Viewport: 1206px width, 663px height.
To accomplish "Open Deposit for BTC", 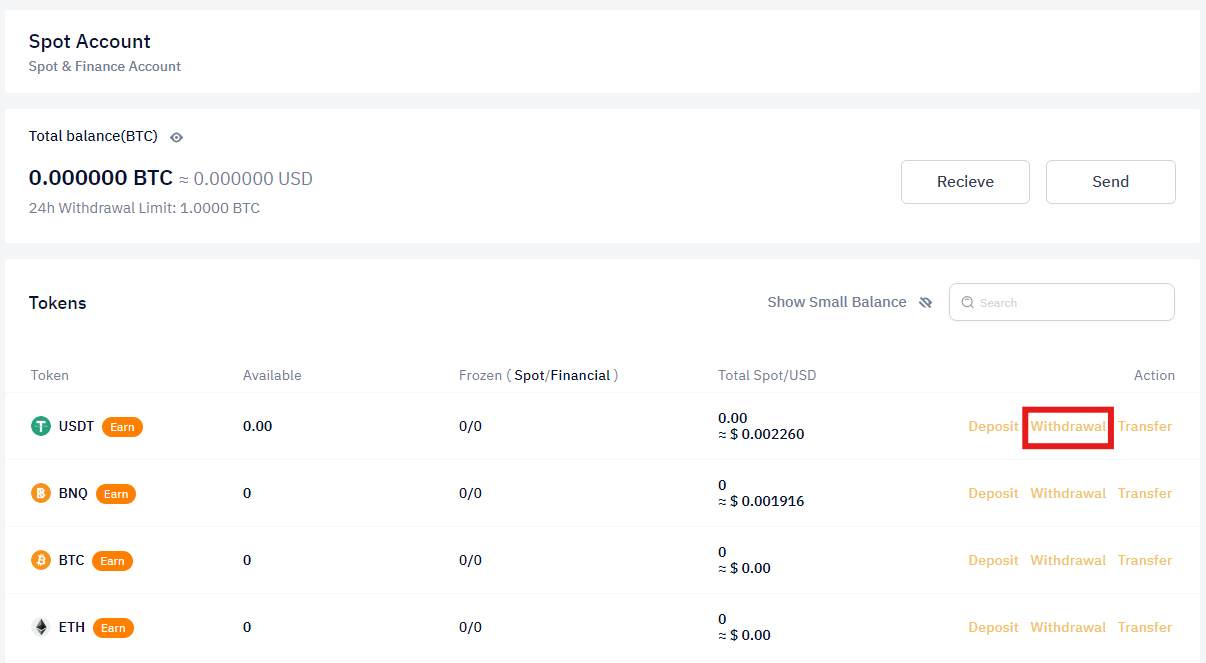I will [x=993, y=561].
